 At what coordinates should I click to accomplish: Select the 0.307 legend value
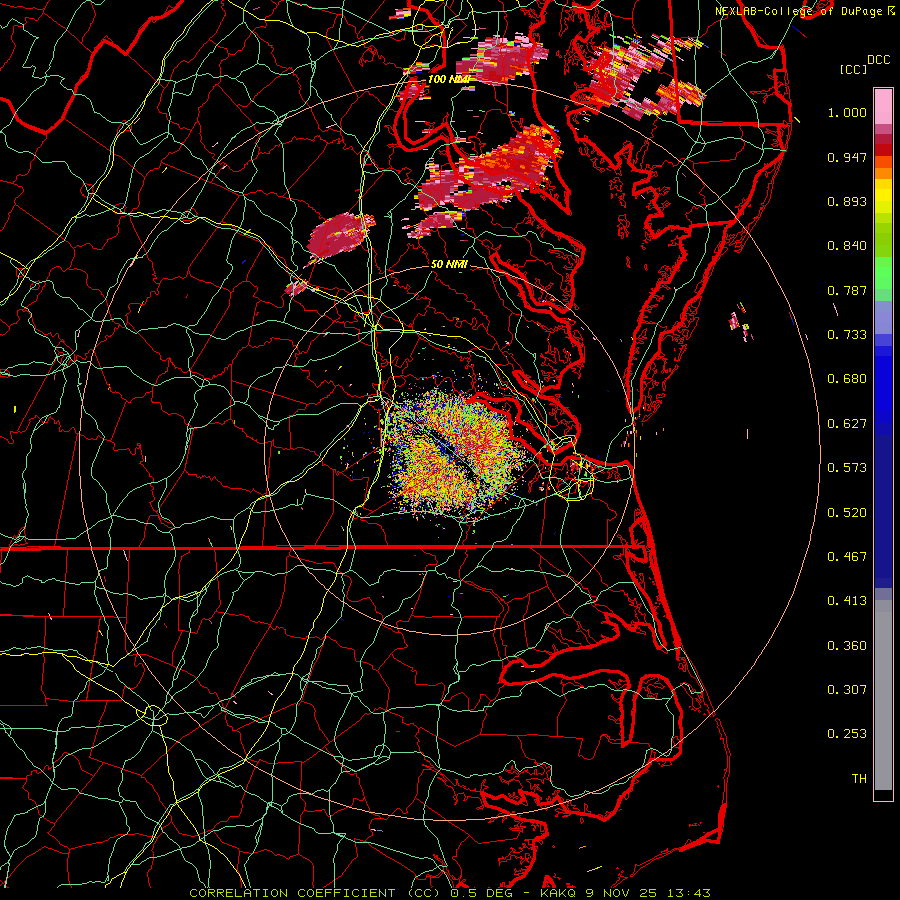(x=847, y=690)
